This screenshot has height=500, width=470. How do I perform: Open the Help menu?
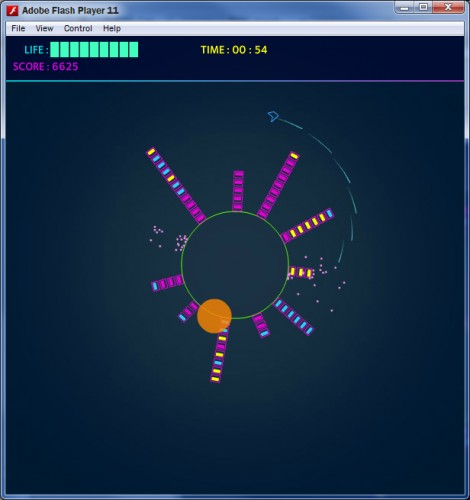[x=112, y=28]
